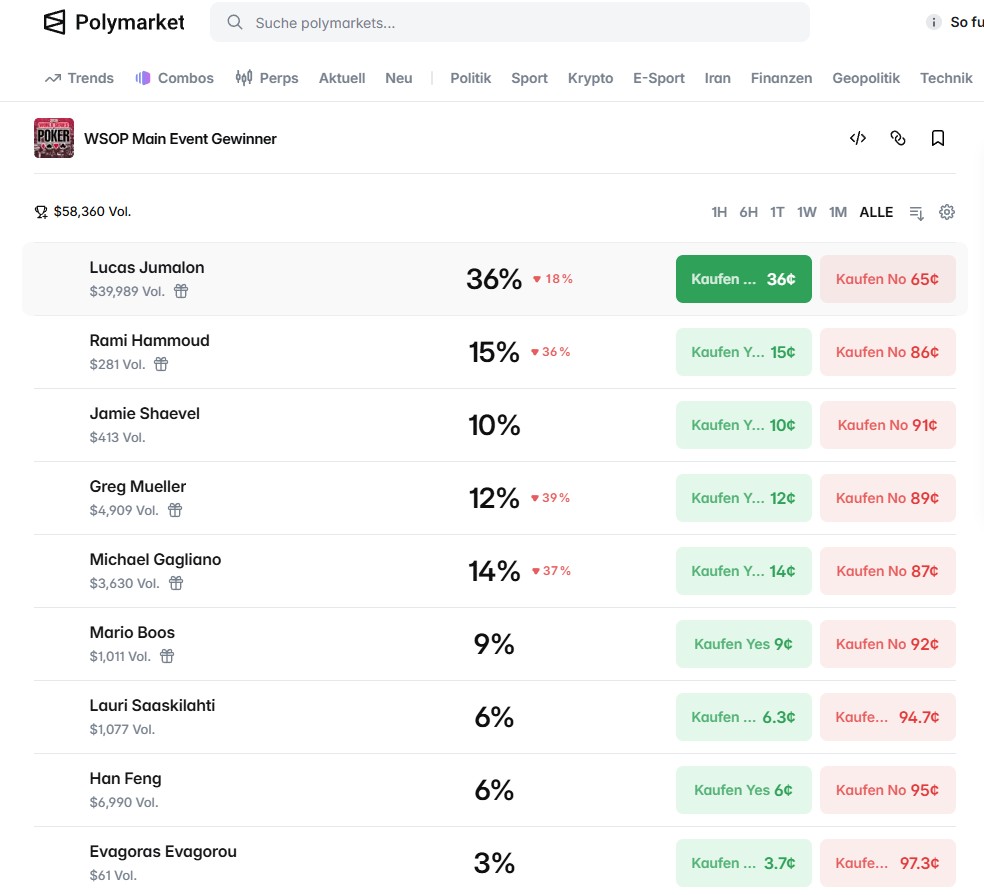The height and width of the screenshot is (895, 984).
Task: Expand the Greg Mueller outcome row name
Action: [x=137, y=486]
